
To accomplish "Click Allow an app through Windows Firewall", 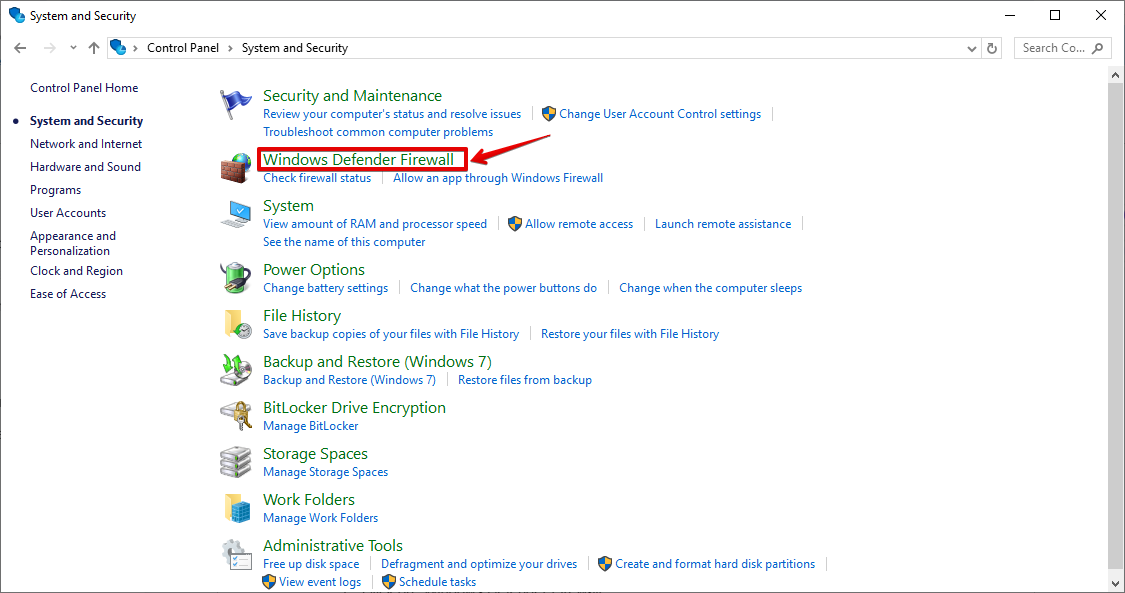I will click(498, 178).
